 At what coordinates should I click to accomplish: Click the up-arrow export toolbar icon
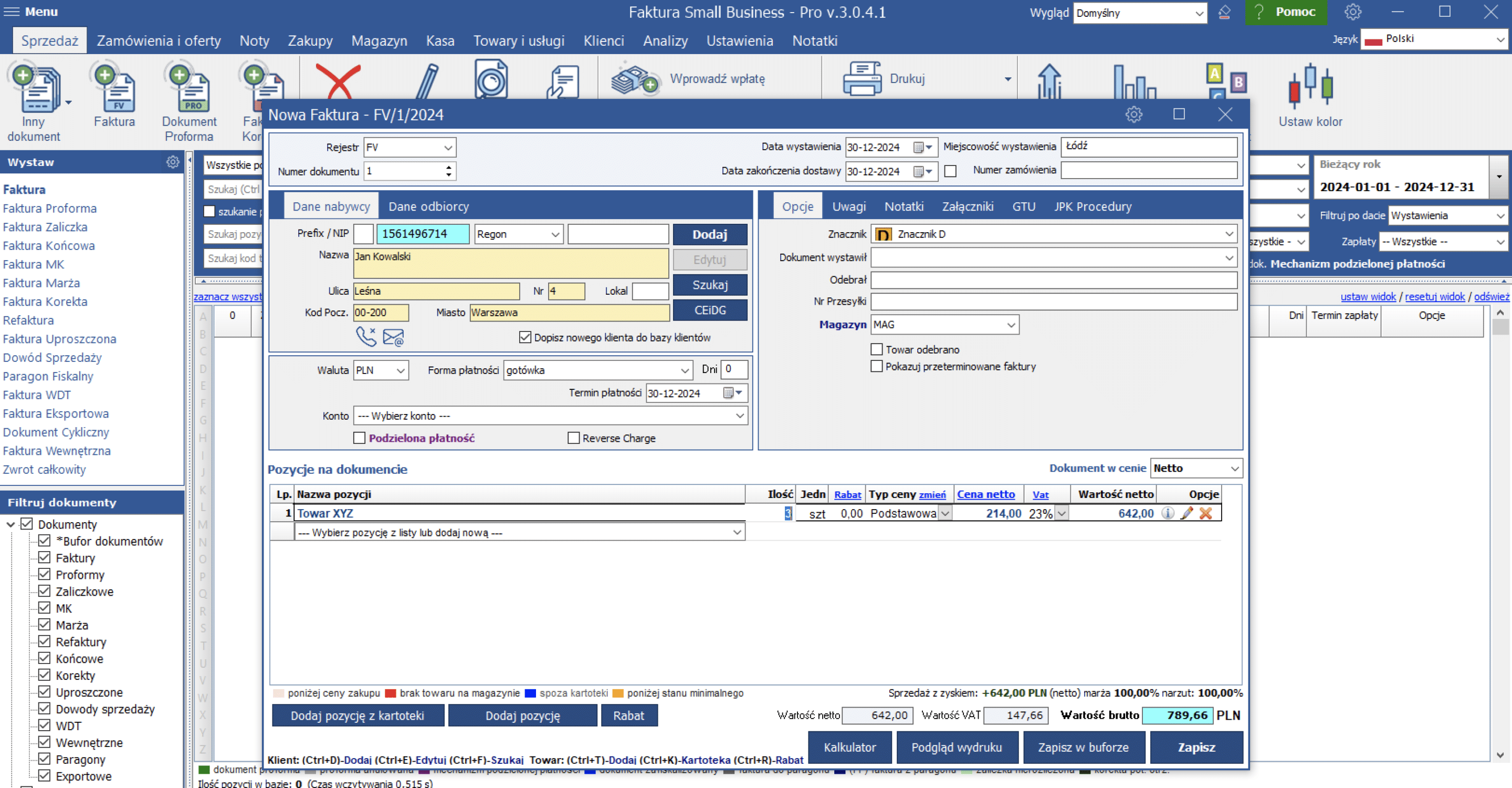coord(1049,81)
